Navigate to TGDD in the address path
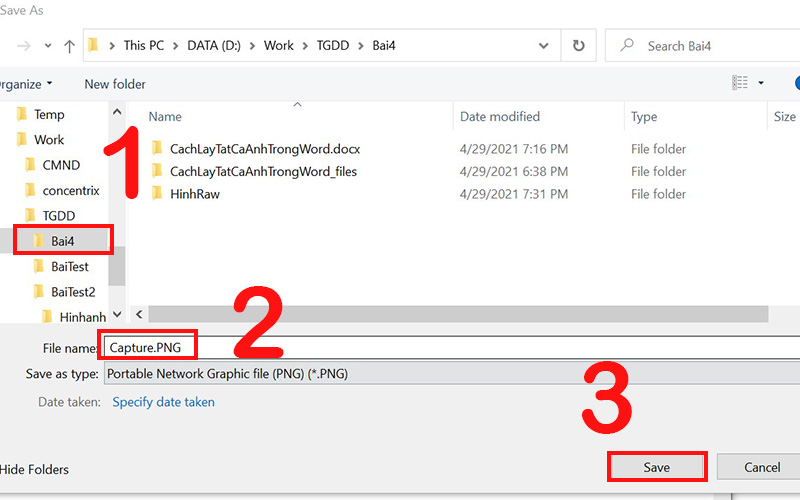800x500 pixels. pyautogui.click(x=333, y=45)
